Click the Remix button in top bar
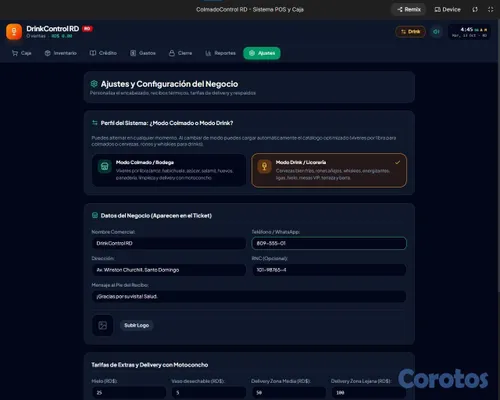The height and width of the screenshot is (400, 500). 409,9
